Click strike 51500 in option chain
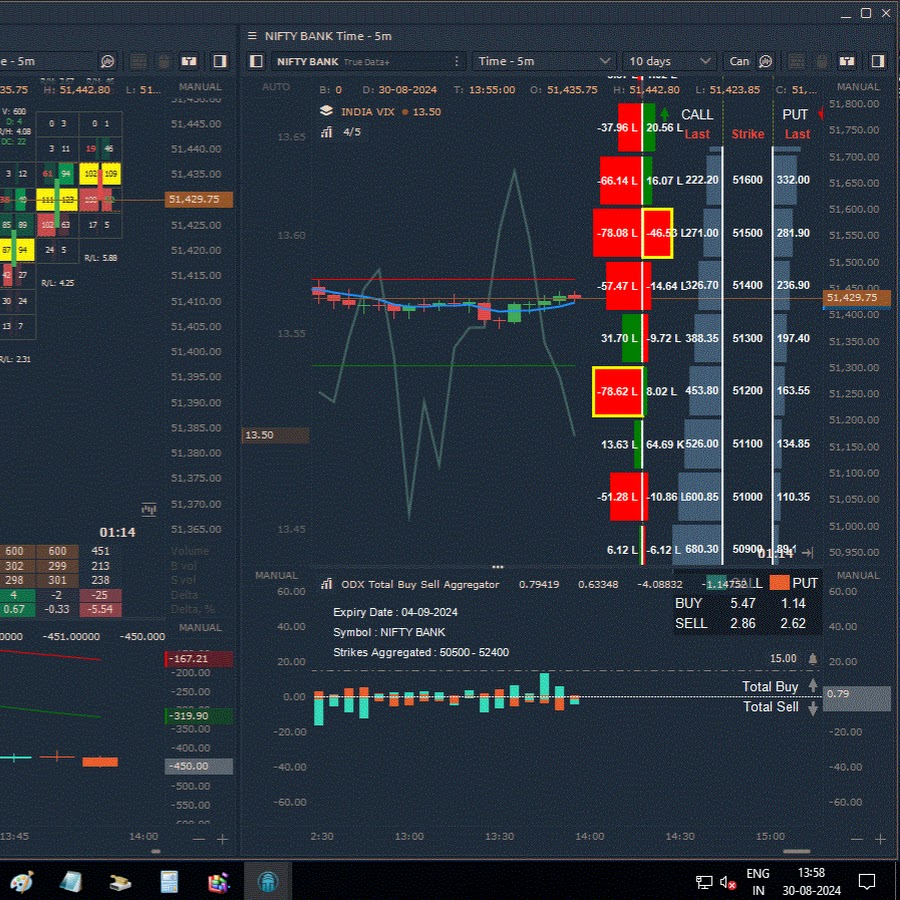This screenshot has height=900, width=900. tap(747, 233)
